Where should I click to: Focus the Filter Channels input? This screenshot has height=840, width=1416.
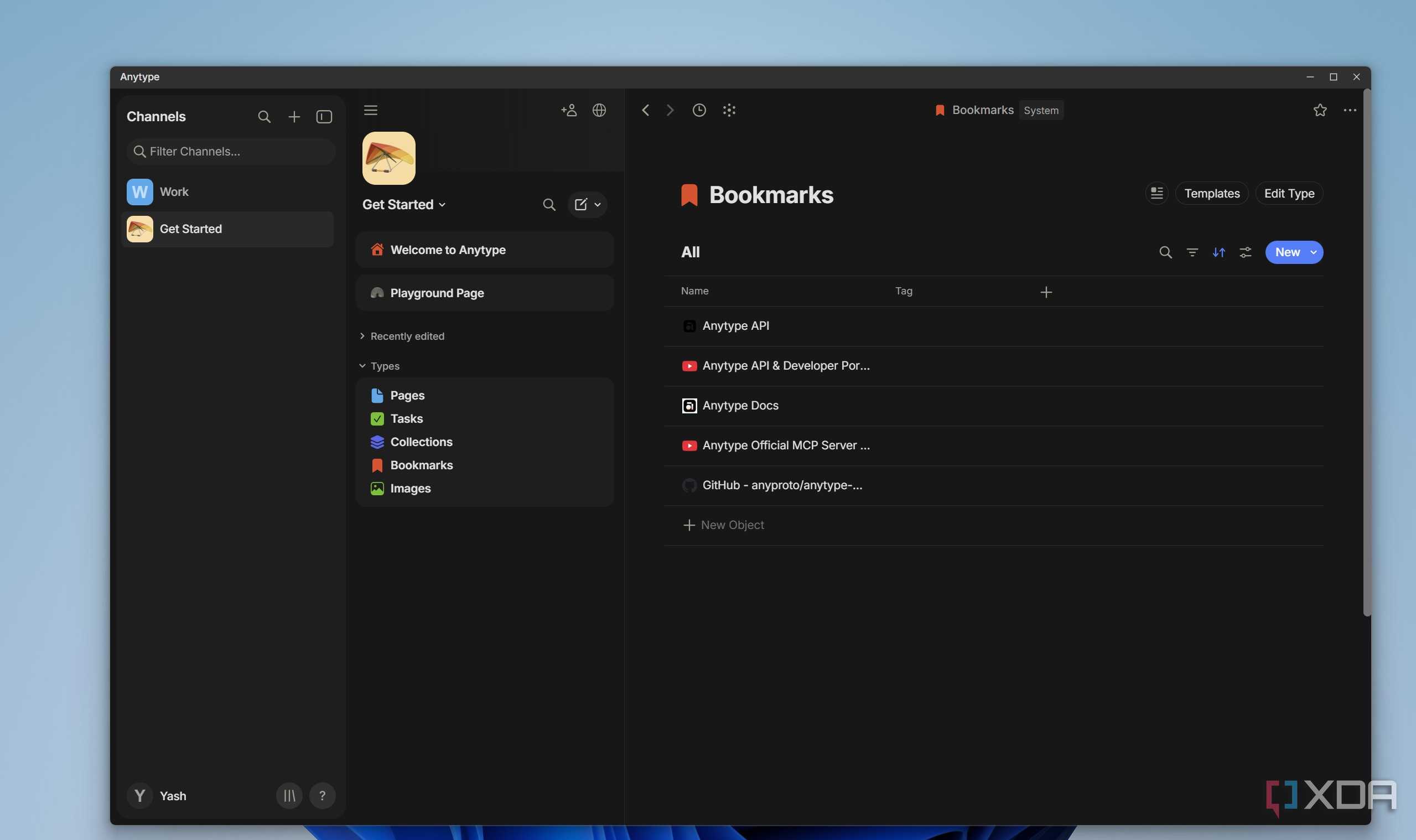pyautogui.click(x=231, y=151)
